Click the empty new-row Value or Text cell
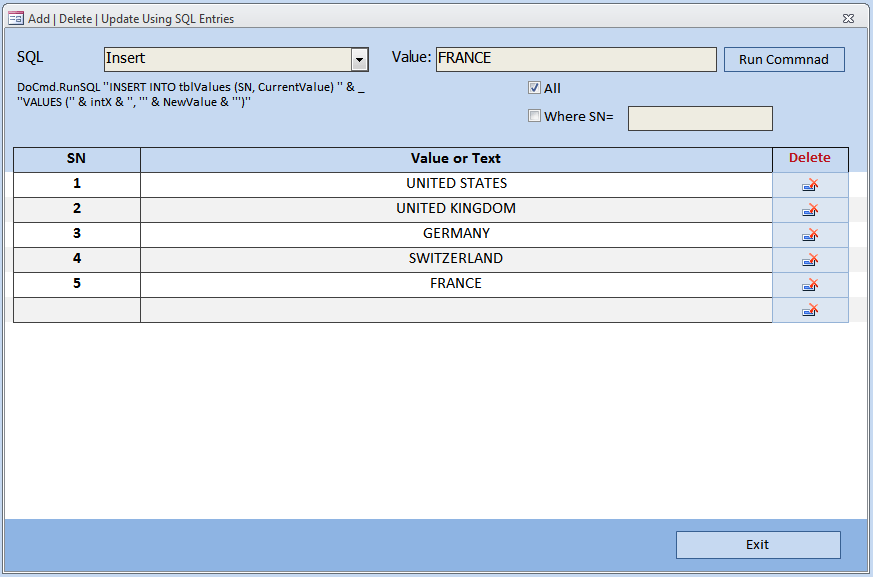Screen dimensions: 873x577 pos(456,310)
